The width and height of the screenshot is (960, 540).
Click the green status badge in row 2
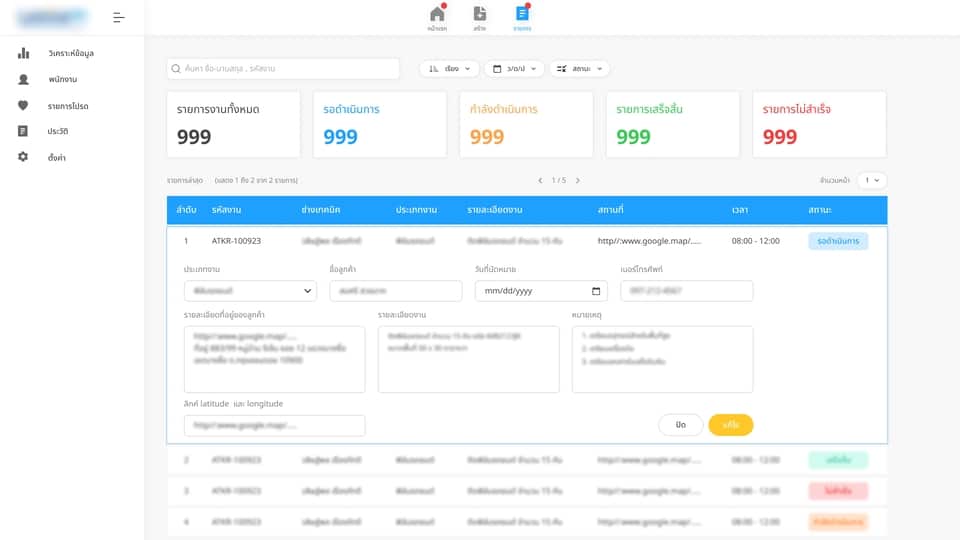(838, 460)
